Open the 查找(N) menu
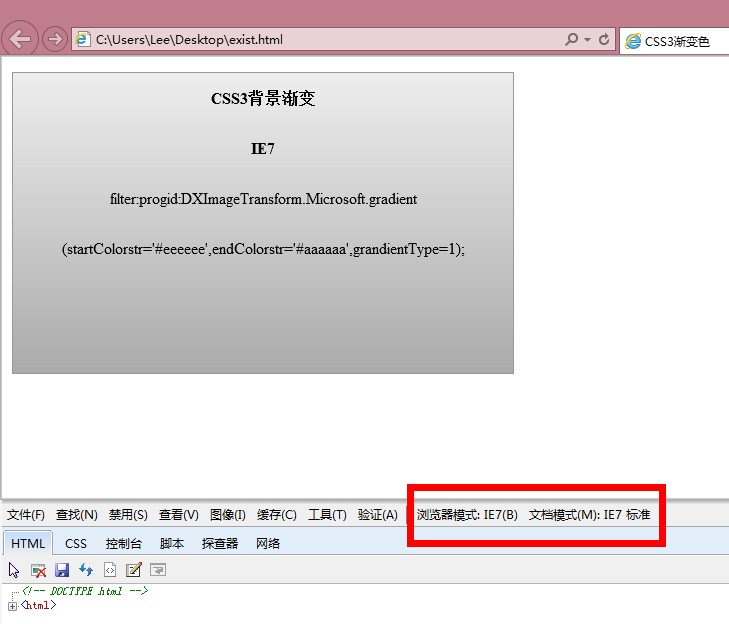The height and width of the screenshot is (624, 729). [x=77, y=515]
